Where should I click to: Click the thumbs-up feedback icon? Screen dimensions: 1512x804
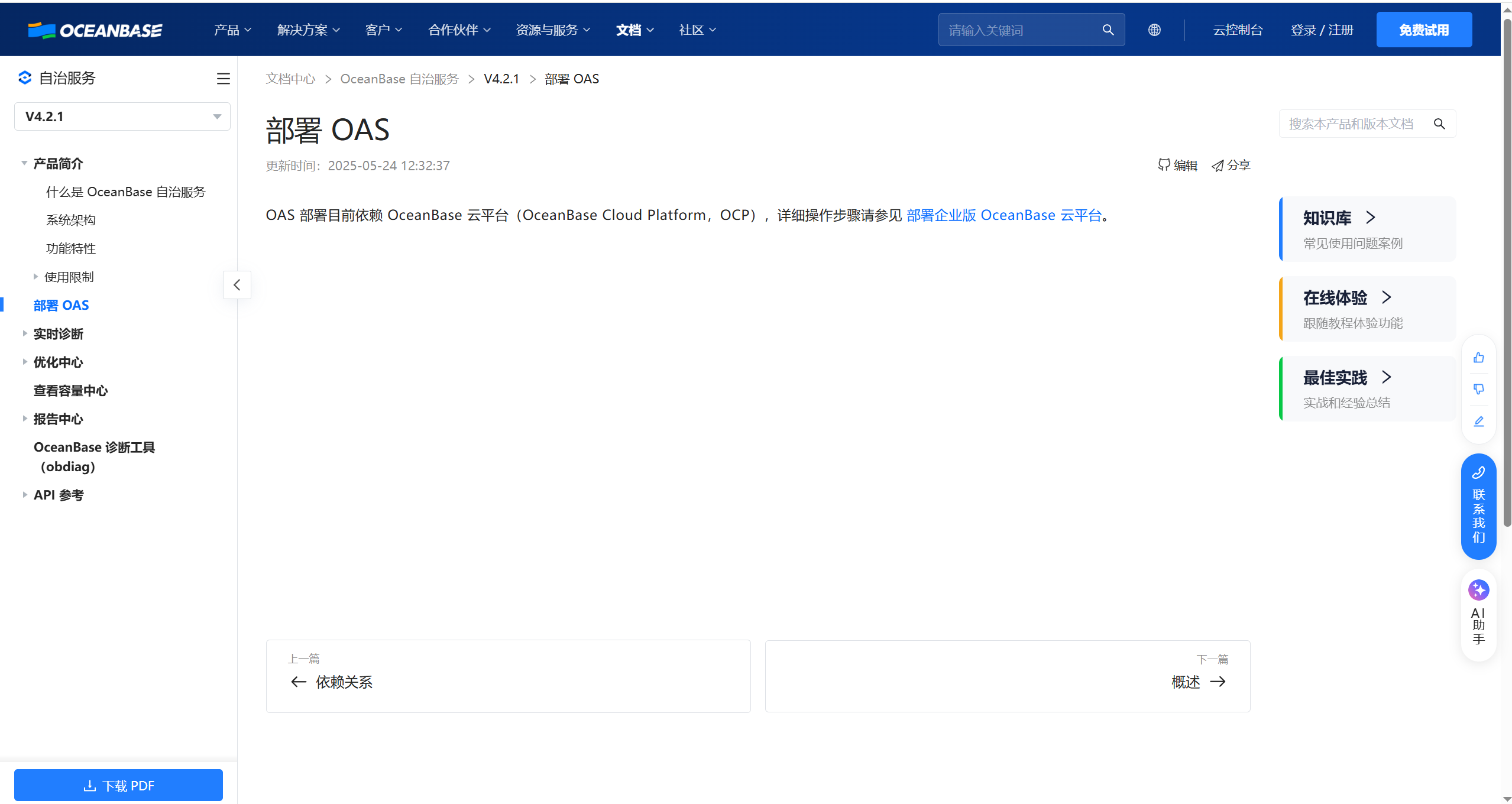click(x=1478, y=358)
